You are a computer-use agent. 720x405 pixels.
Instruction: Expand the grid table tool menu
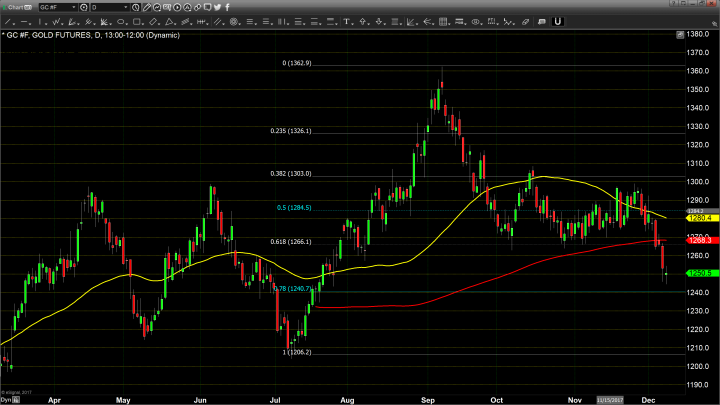tap(443, 22)
